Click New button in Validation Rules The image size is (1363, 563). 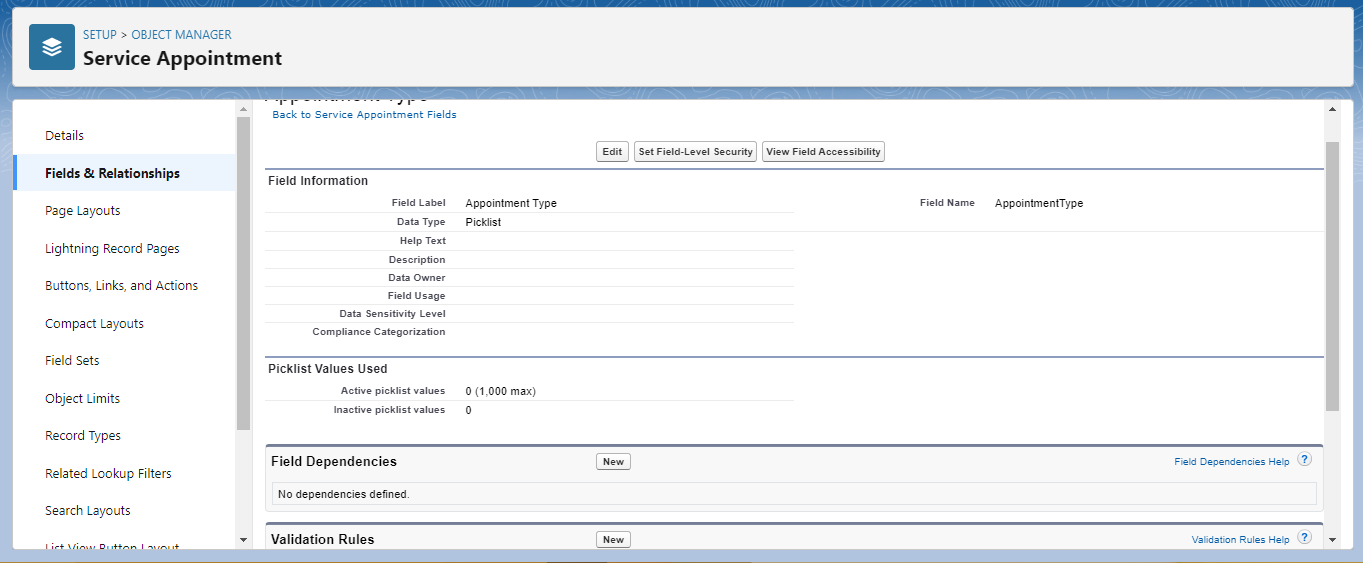(x=613, y=540)
